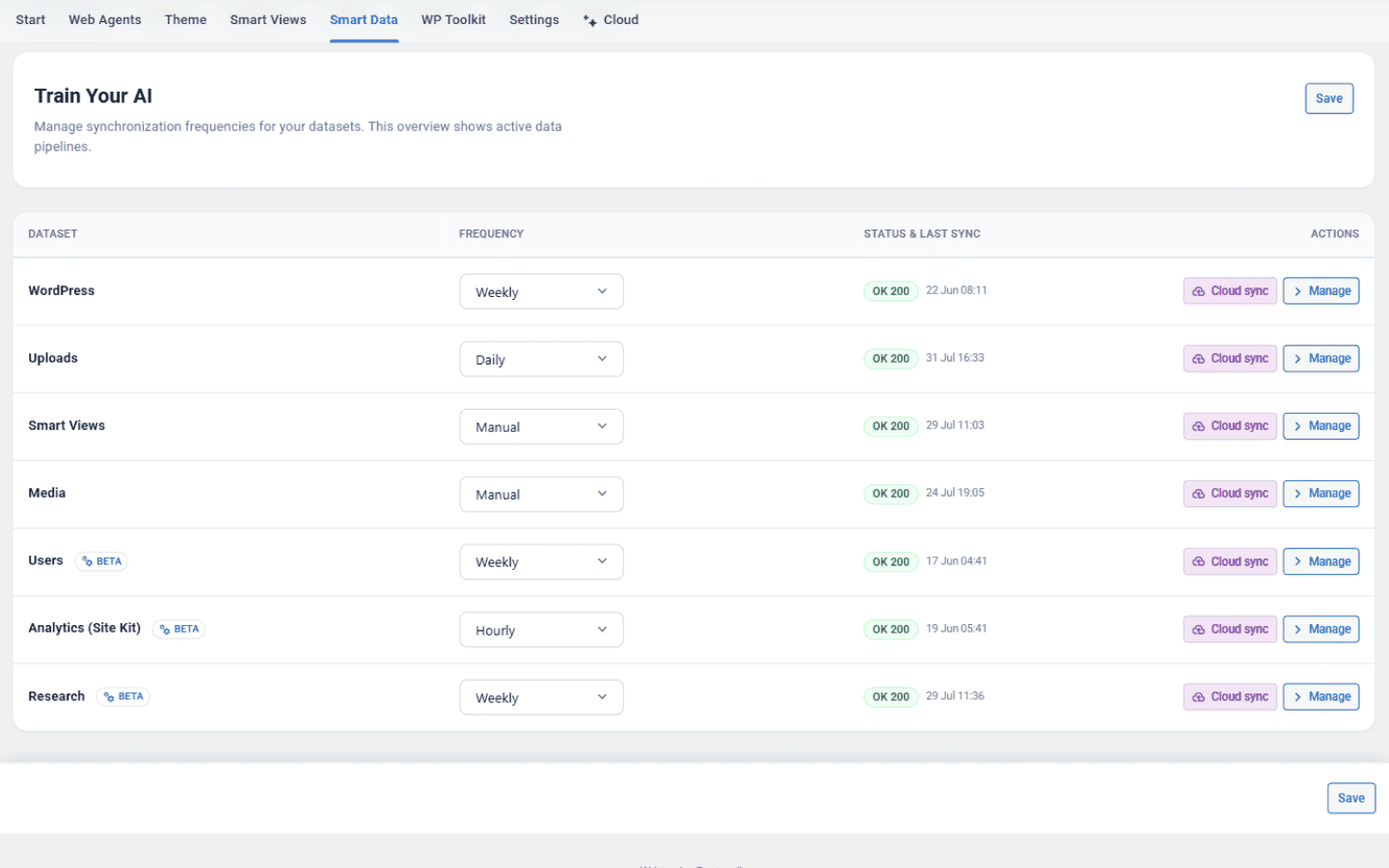Click Cloud sync for the Media dataset

1230,494
